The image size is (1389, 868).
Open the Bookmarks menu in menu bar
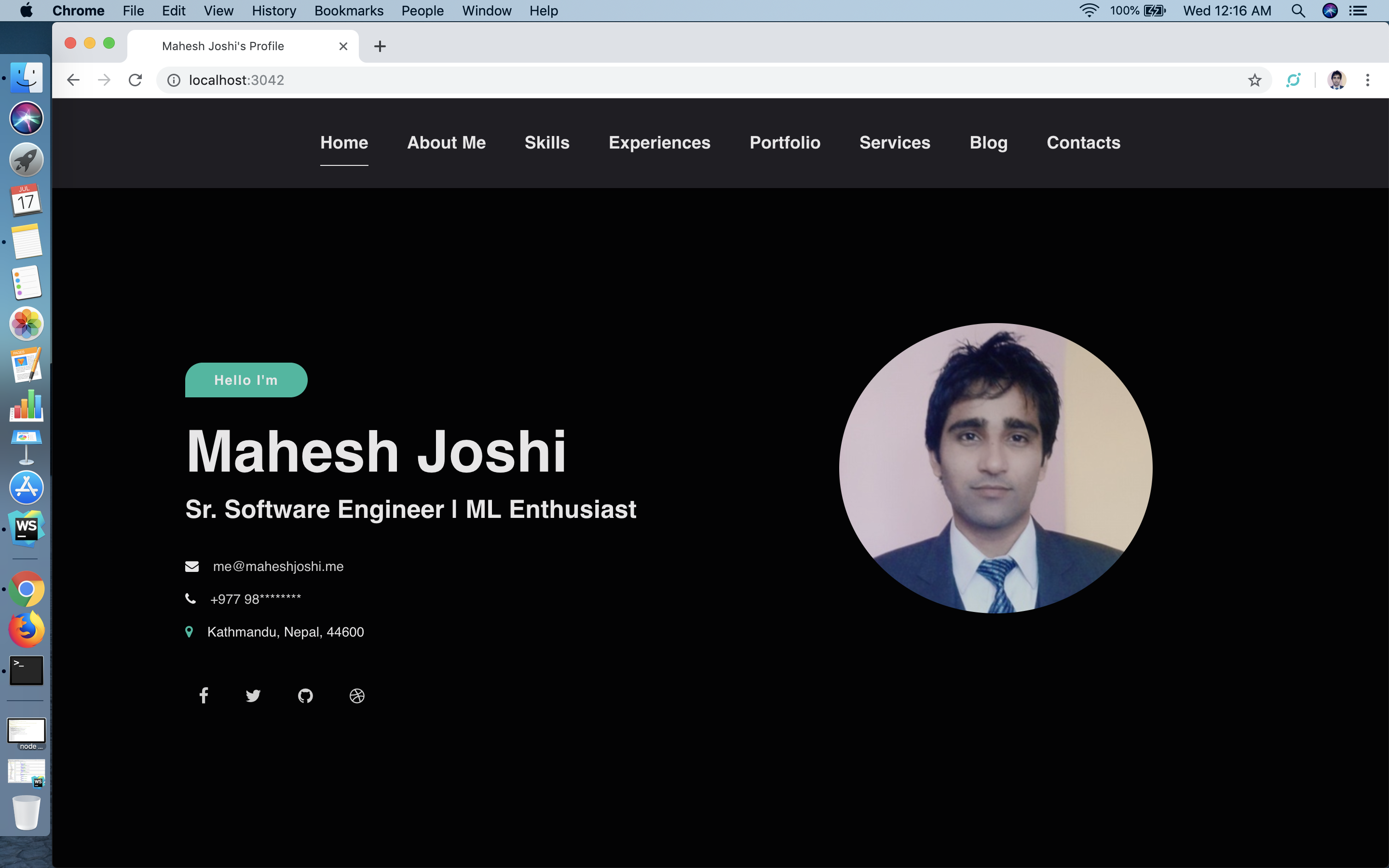[348, 11]
